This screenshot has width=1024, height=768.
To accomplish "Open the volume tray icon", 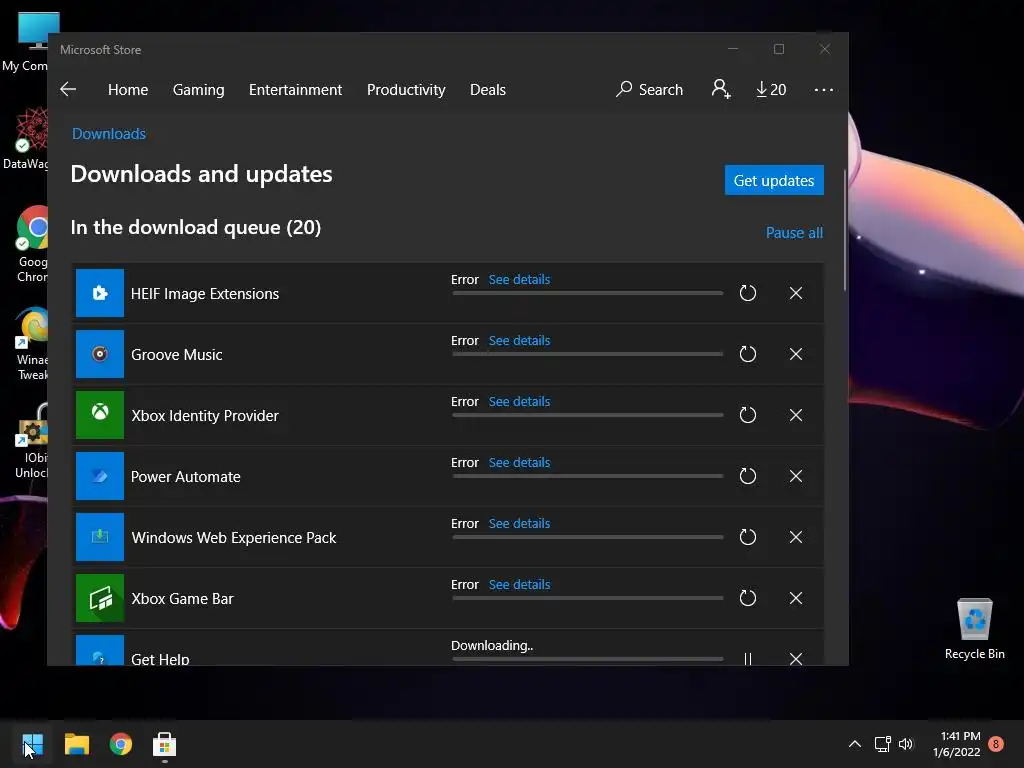I will pyautogui.click(x=906, y=744).
